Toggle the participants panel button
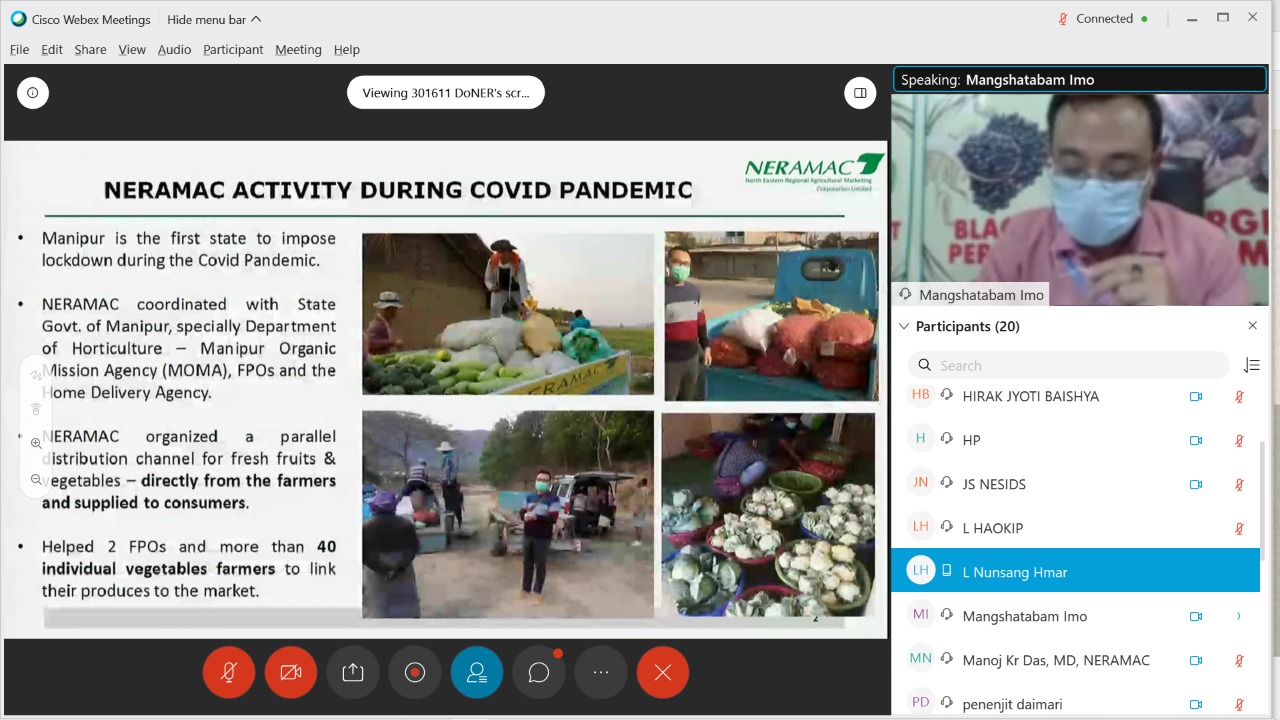Viewport: 1280px width, 720px height. pos(476,672)
